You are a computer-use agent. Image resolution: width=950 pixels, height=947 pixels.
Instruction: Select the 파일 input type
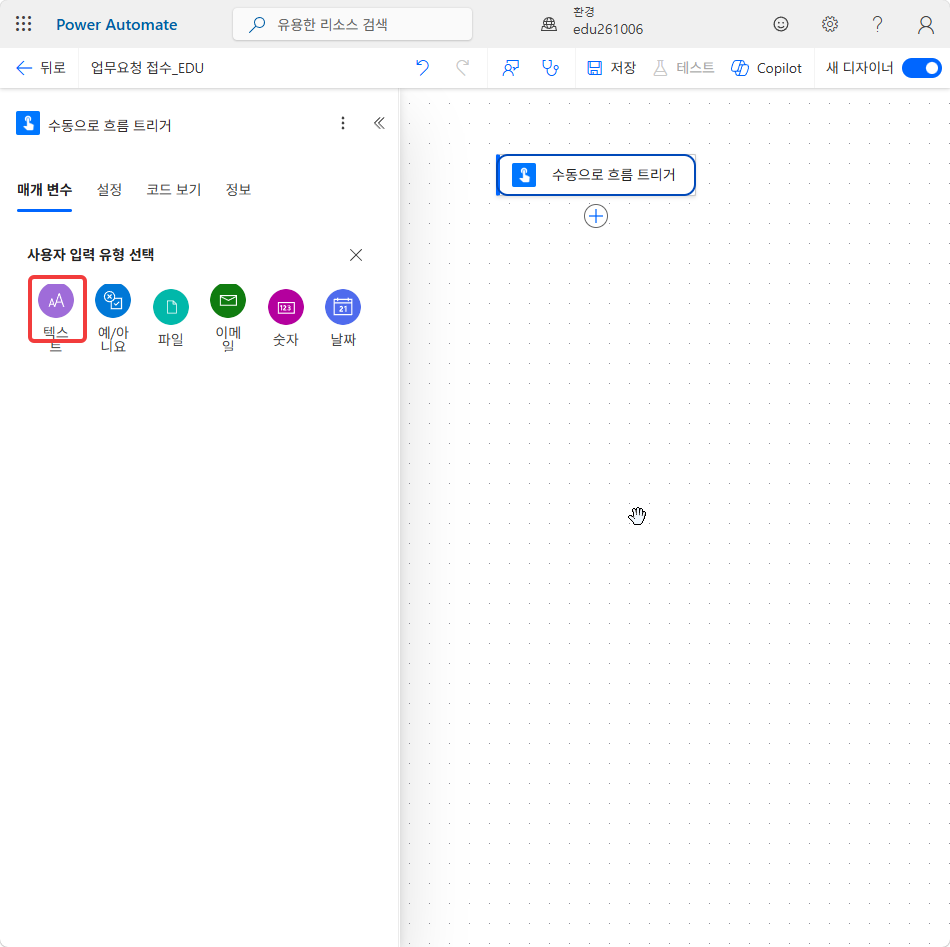[x=170, y=317]
